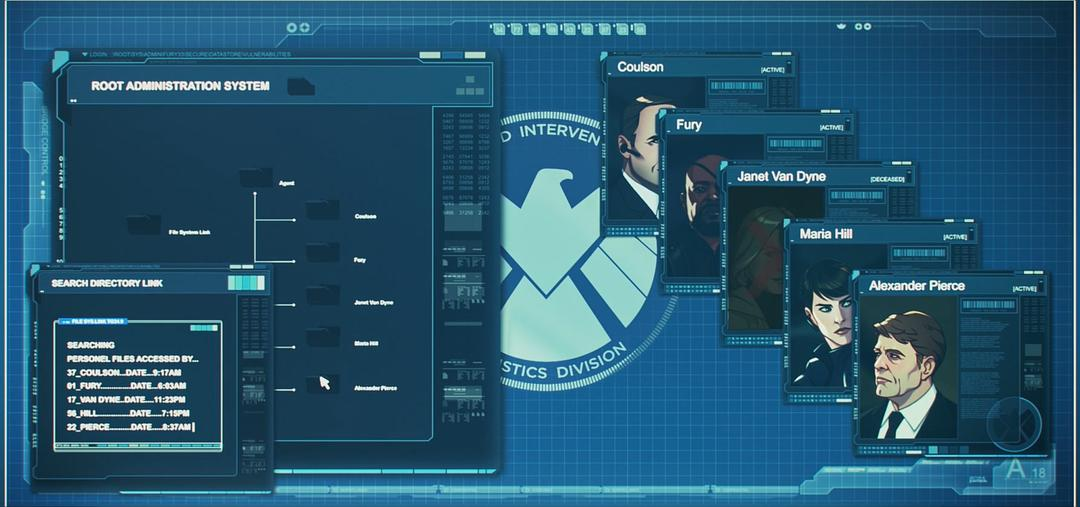Click the folder icon beside Root Administration System title
Viewport: 1080px width, 507px height.
click(x=300, y=87)
